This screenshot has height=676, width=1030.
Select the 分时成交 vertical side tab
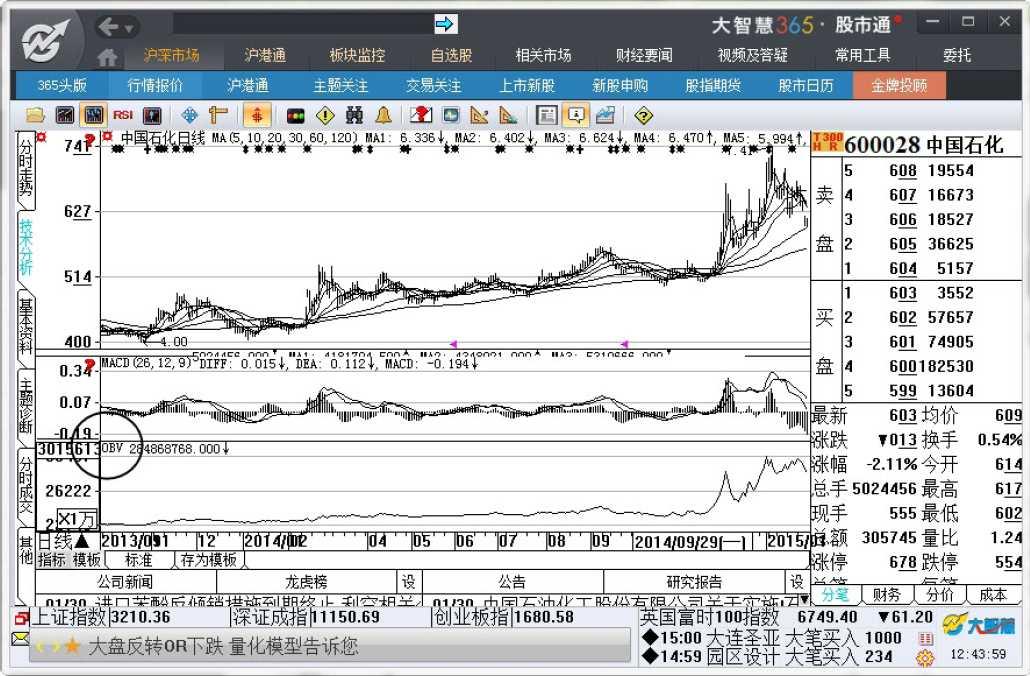pyautogui.click(x=26, y=486)
